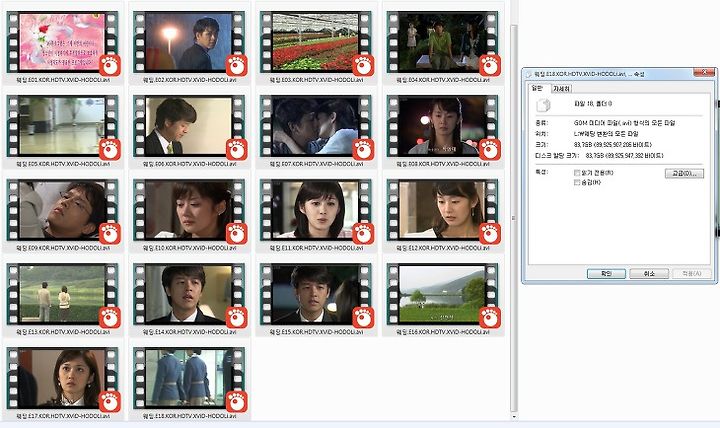This screenshot has height=428, width=720.
Task: Select the 웨딩.E15 video file thumbnail
Action: click(316, 295)
